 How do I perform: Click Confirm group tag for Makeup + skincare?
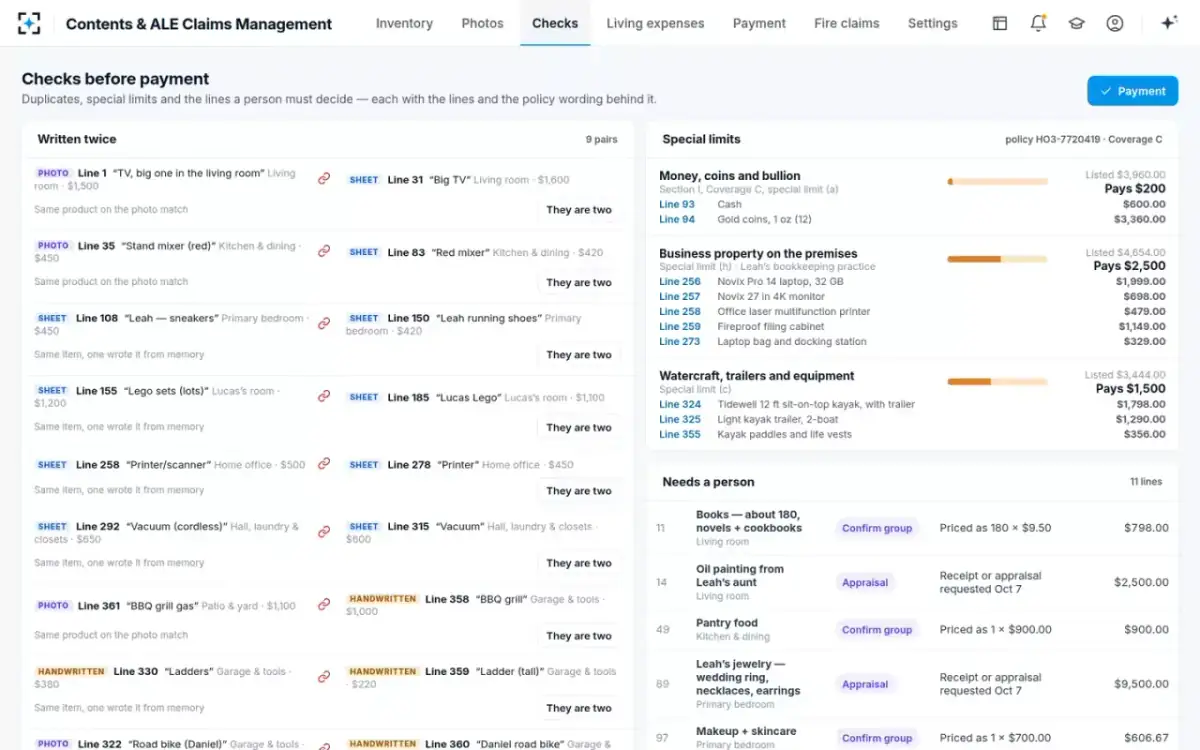point(877,738)
